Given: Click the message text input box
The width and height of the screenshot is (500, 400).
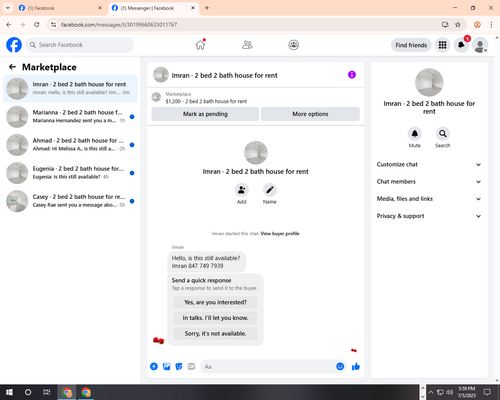Looking at the screenshot, I should (269, 367).
